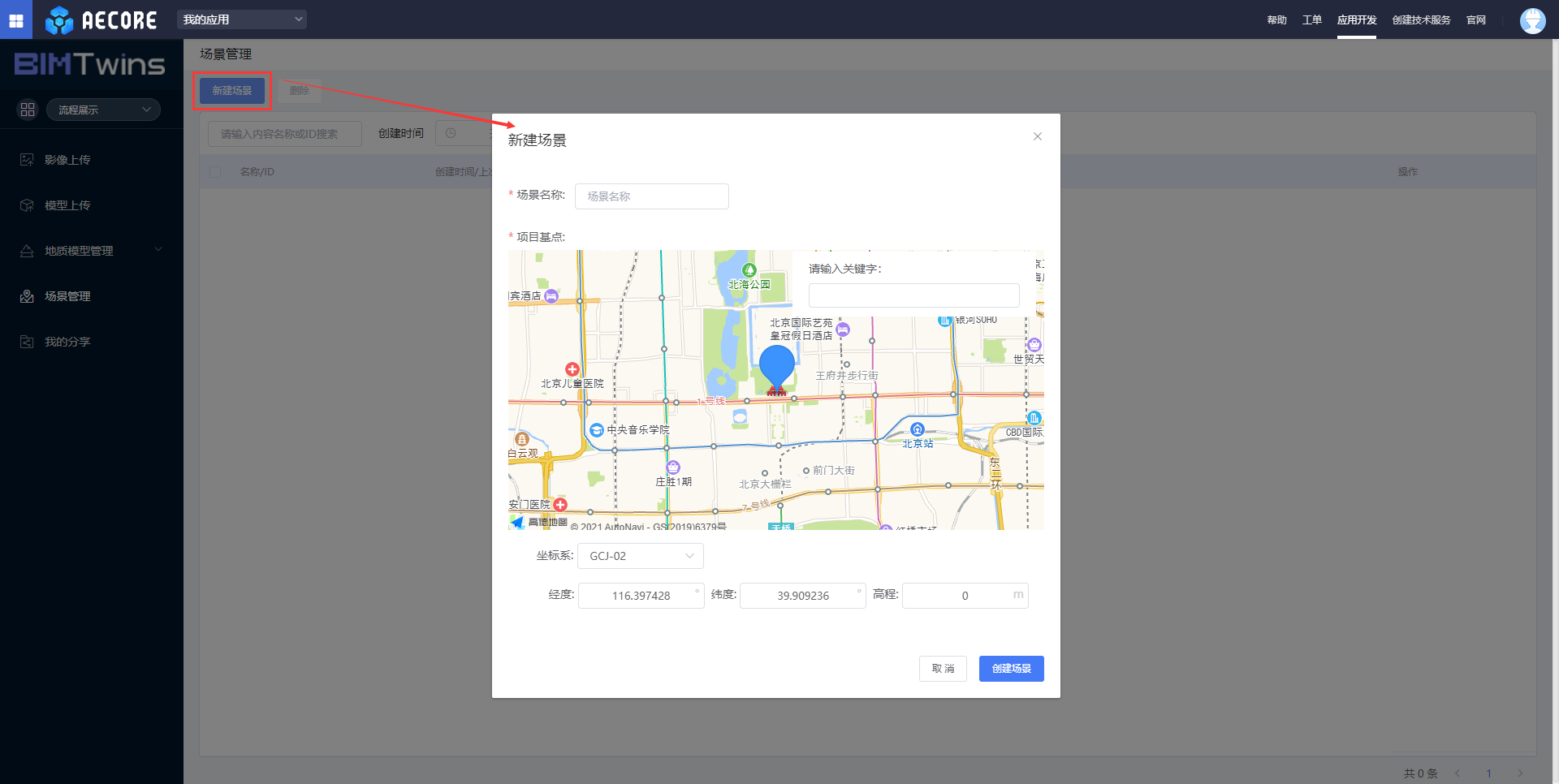Screen dimensions: 1559x784
Task: Open the 我的应用 dropdown
Action: 242,19
